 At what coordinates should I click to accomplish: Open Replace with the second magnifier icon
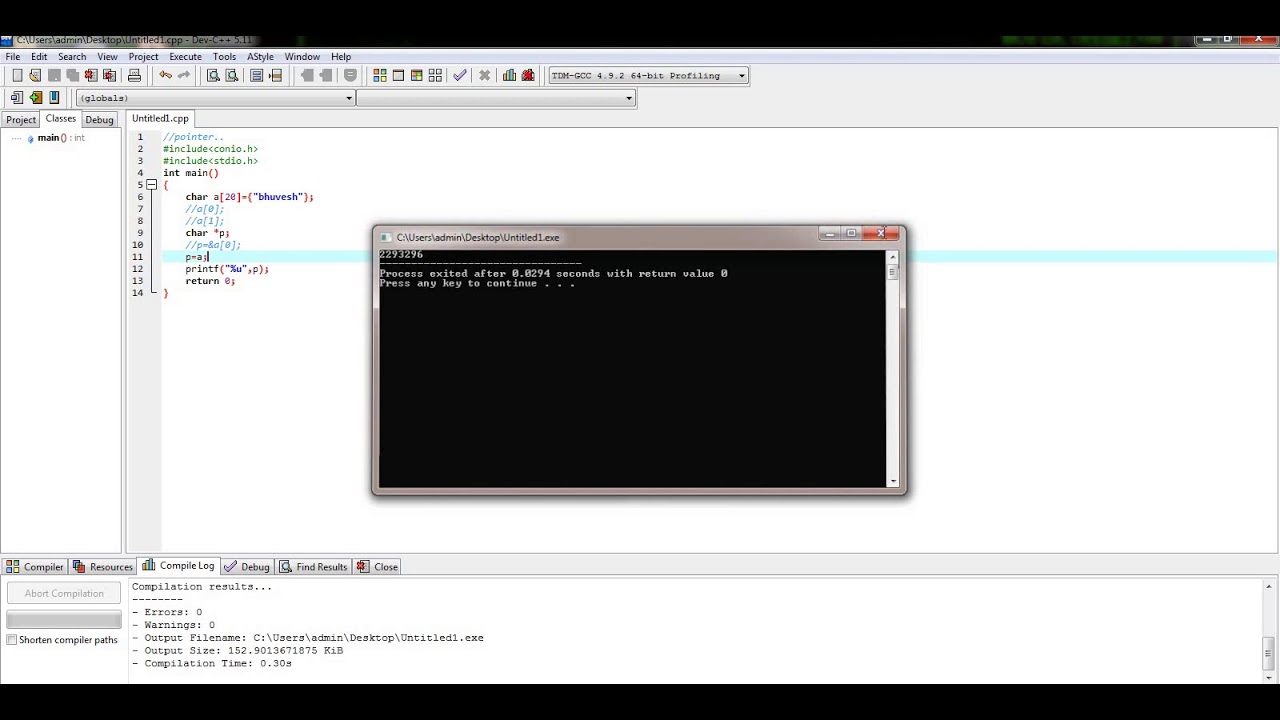(x=231, y=75)
